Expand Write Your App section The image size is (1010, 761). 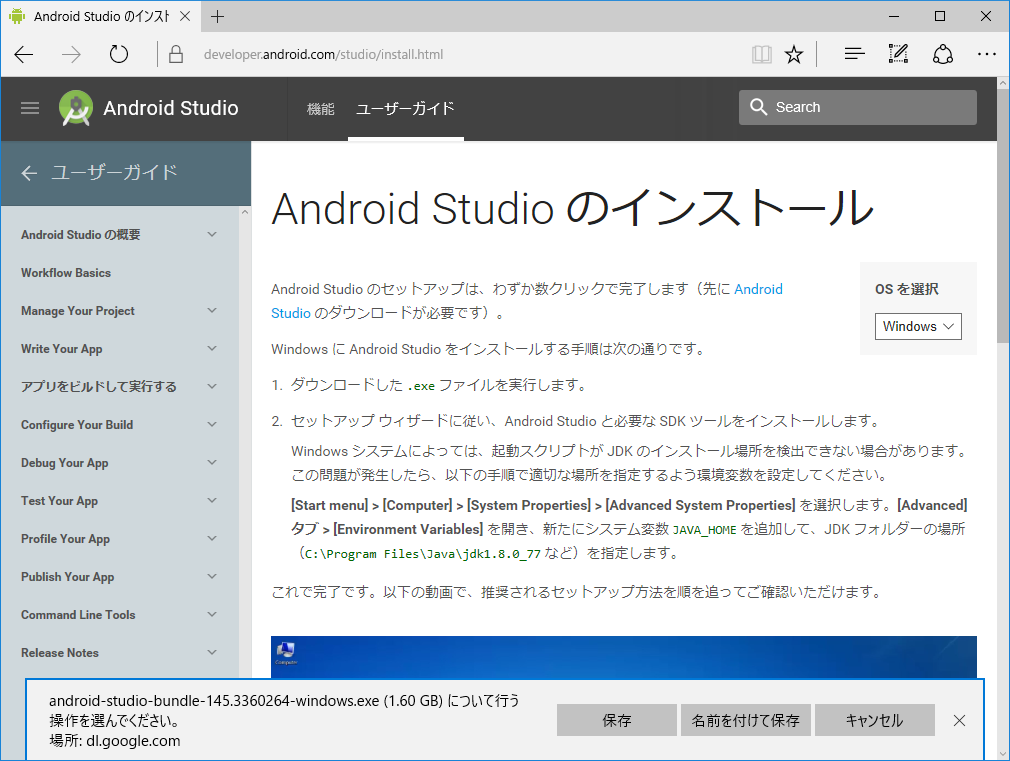212,349
